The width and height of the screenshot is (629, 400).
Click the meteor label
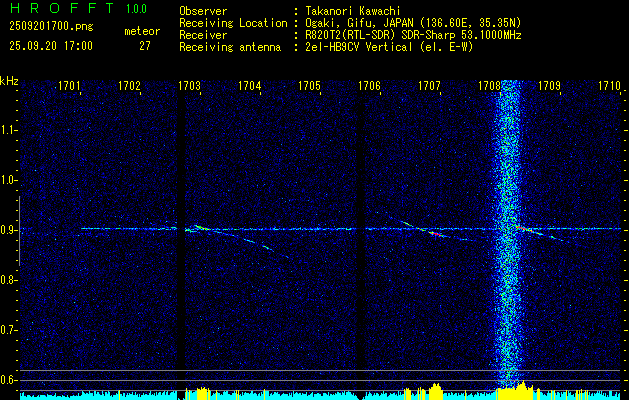coord(142,31)
